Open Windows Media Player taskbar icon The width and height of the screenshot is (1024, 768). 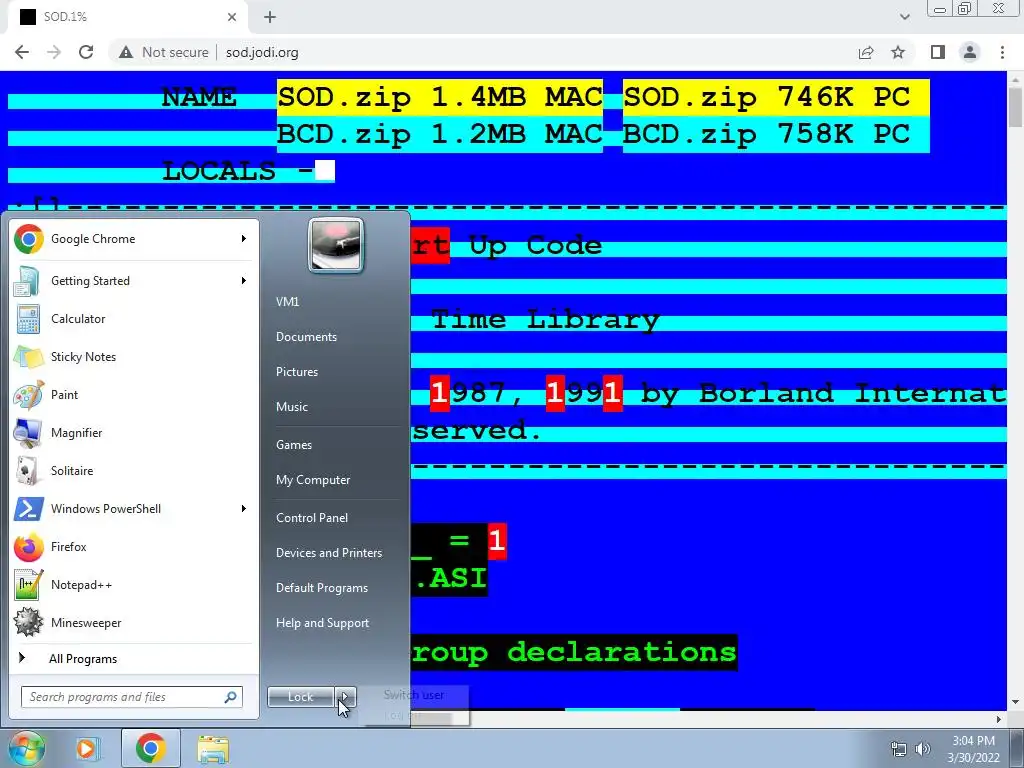[x=86, y=748]
